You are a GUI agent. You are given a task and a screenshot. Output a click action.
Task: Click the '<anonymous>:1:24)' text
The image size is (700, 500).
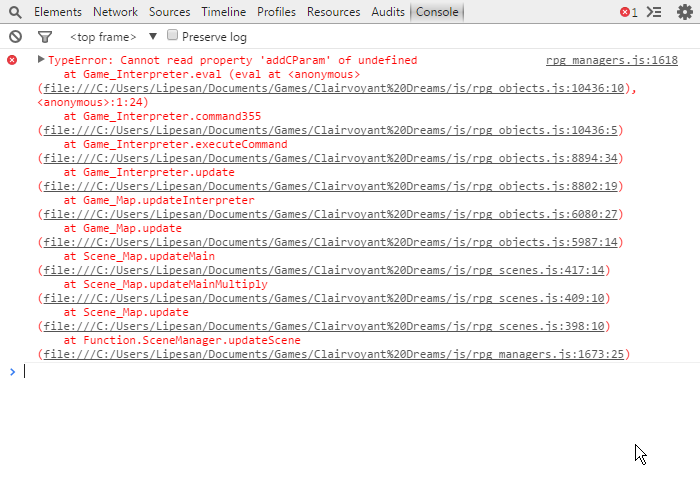coord(93,102)
